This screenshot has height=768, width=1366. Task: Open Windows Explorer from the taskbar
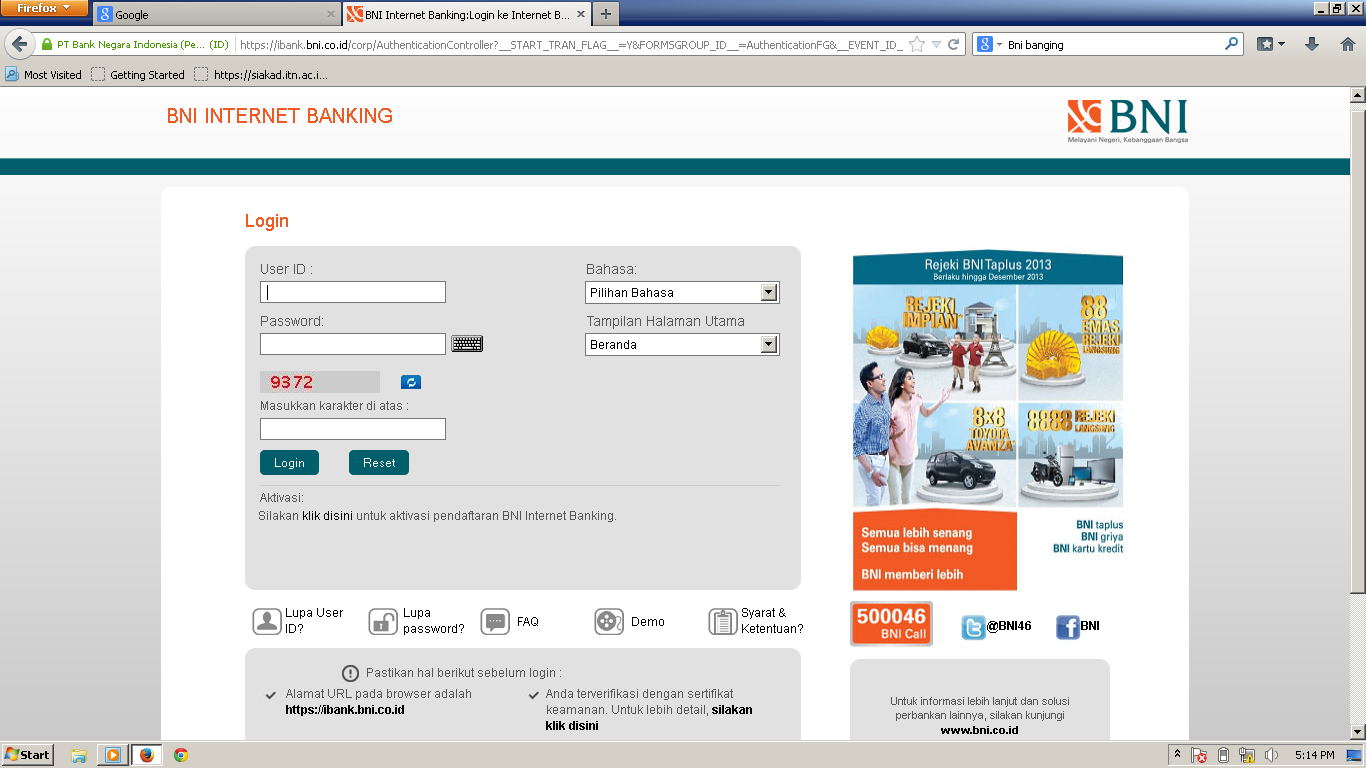click(x=79, y=755)
